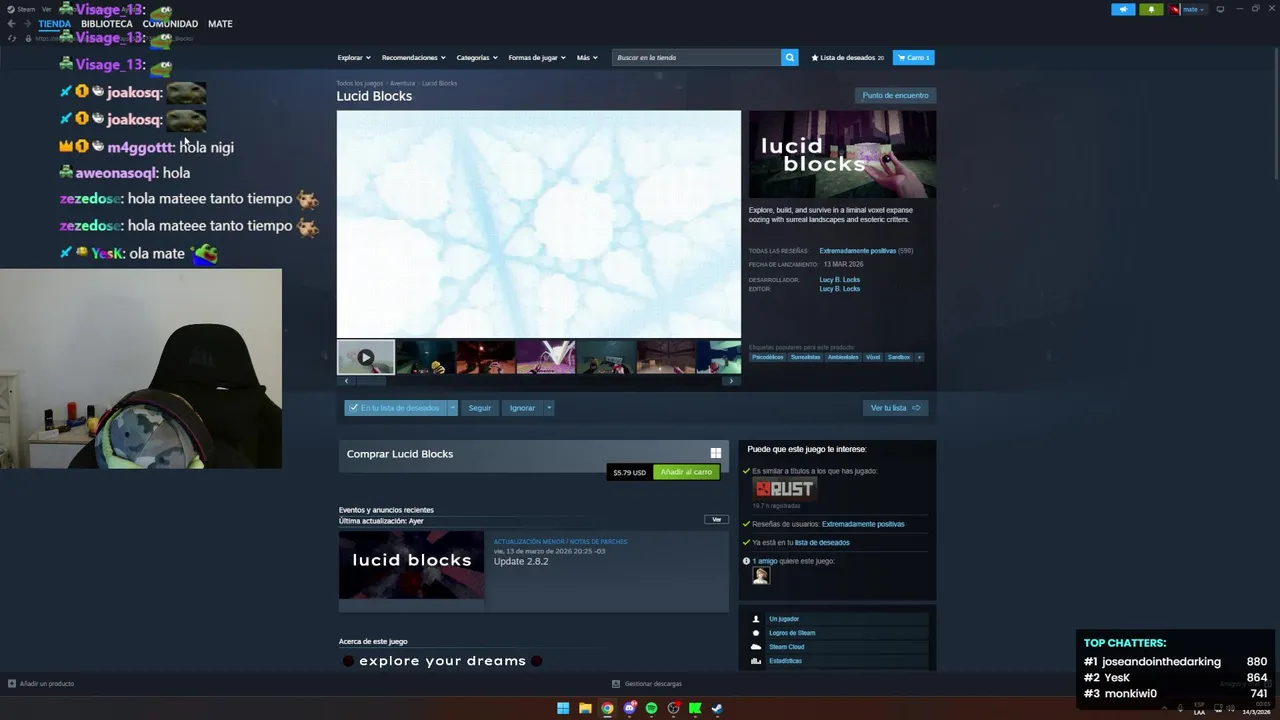The width and height of the screenshot is (1280, 720).
Task: Click '1 amigo' quiere este juego link
Action: 764,561
